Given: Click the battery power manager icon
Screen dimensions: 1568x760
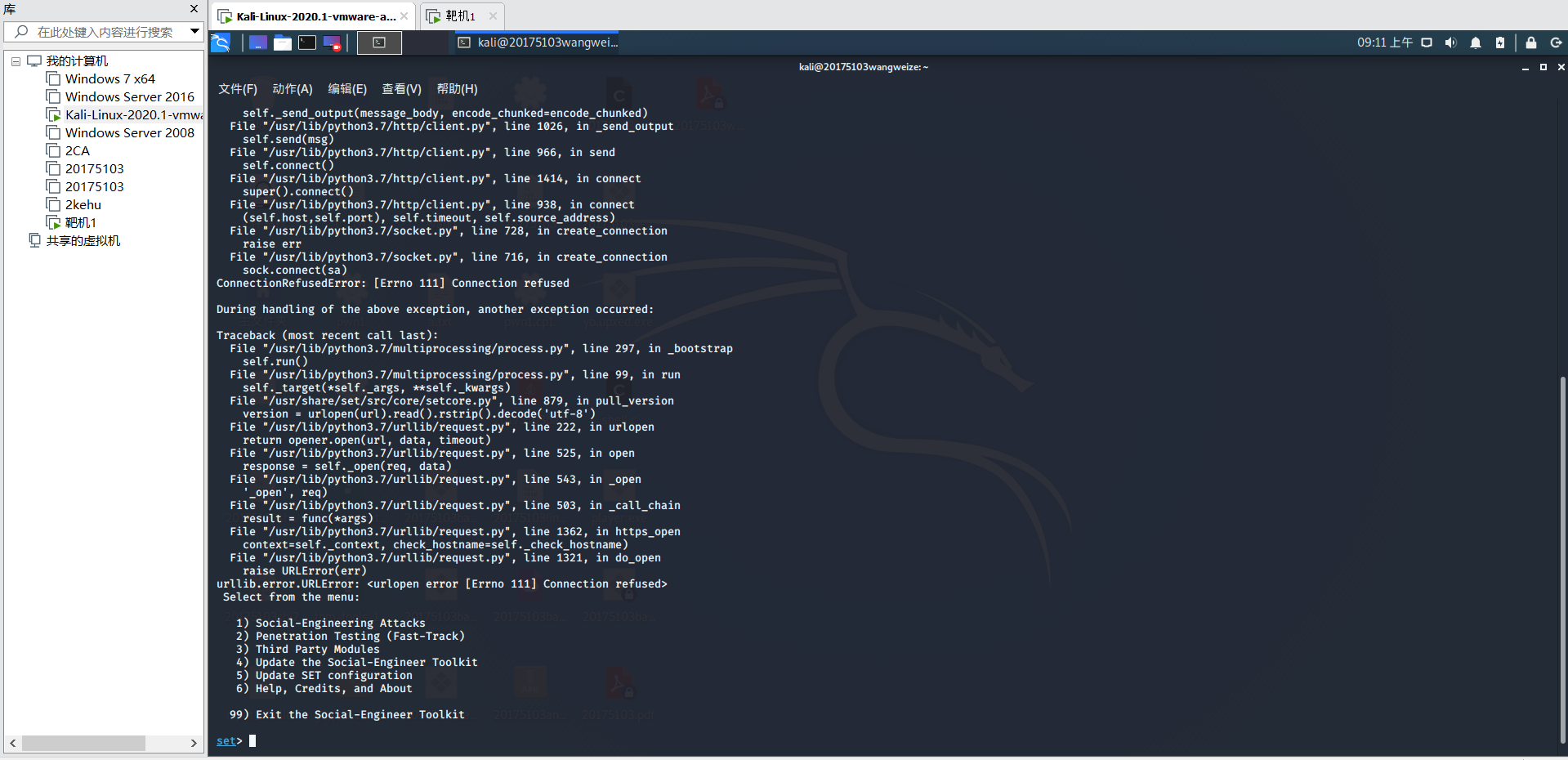Looking at the screenshot, I should pyautogui.click(x=1500, y=42).
